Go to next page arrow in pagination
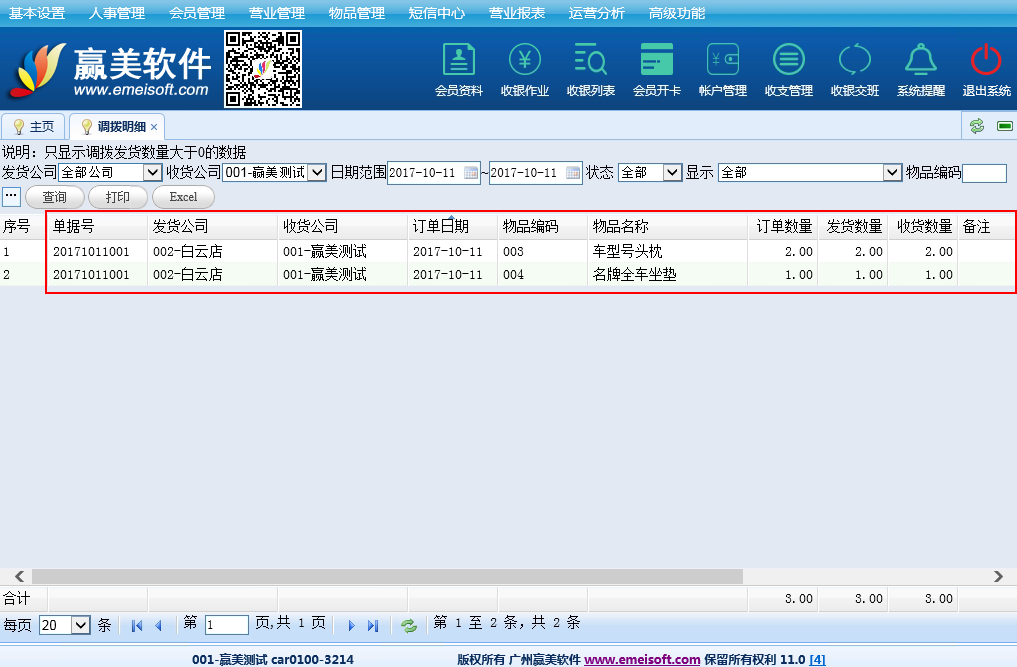 click(351, 626)
